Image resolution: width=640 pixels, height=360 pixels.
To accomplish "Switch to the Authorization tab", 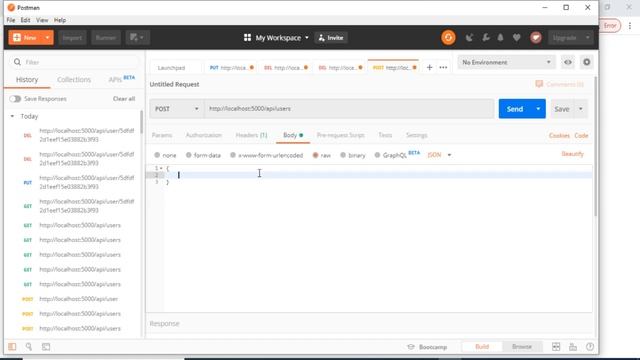I will coord(204,135).
